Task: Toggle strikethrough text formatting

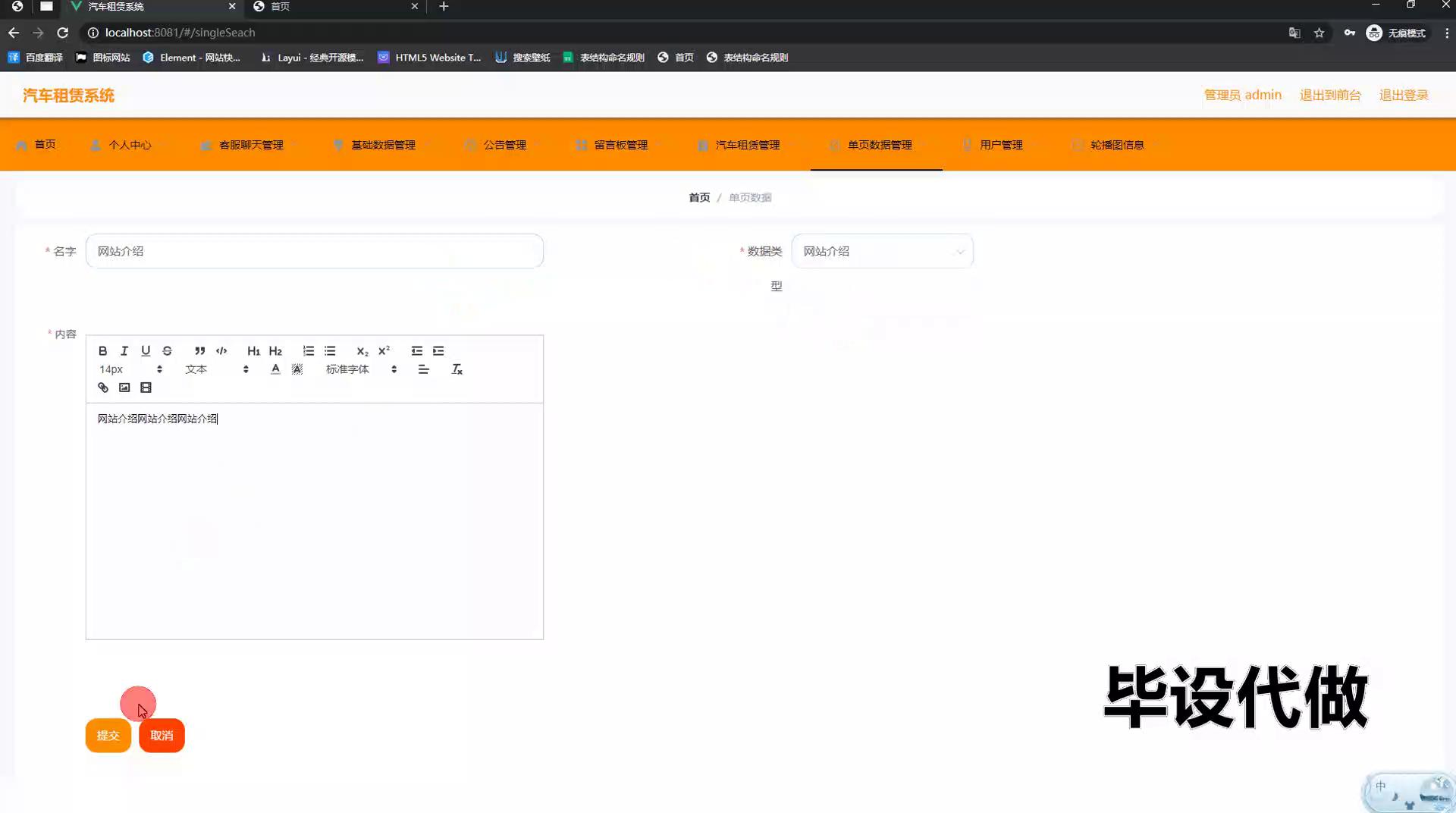Action: coord(167,350)
